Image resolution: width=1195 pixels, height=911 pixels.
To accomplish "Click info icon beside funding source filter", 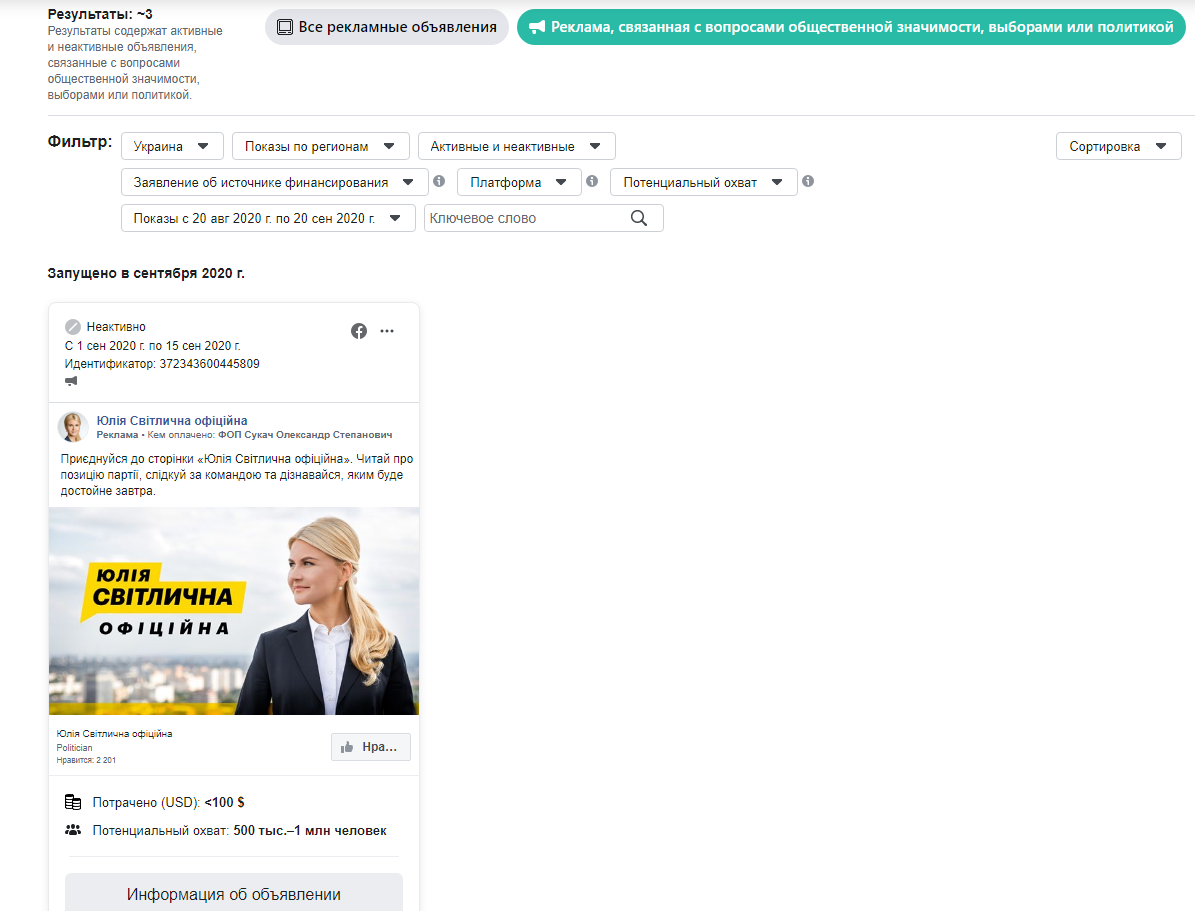I will click(x=438, y=181).
